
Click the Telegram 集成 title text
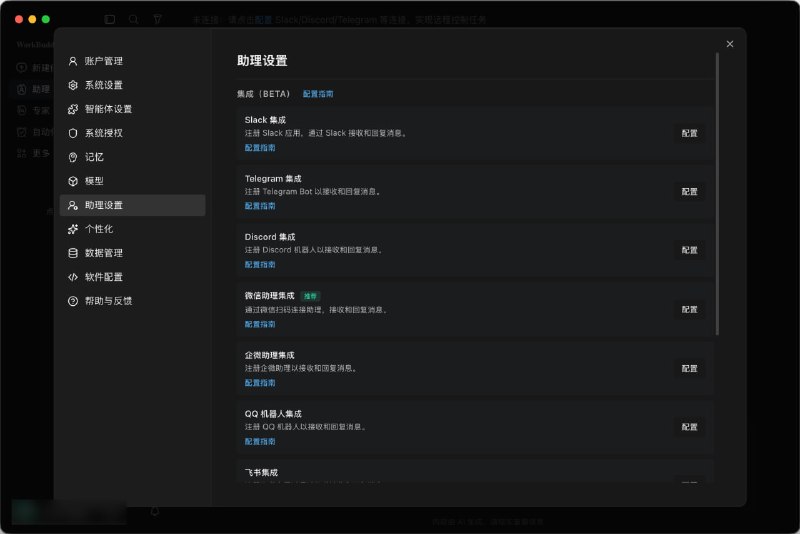pyautogui.click(x=273, y=179)
